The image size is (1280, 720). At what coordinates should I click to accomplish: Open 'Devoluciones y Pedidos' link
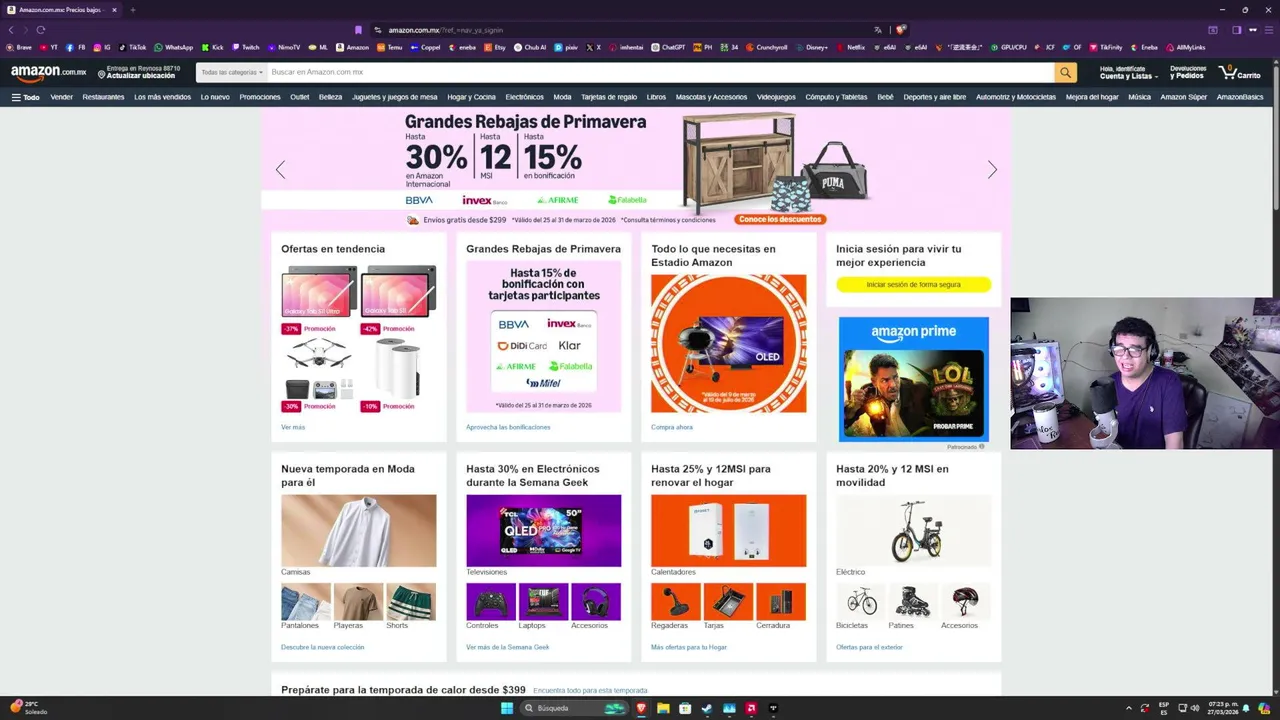1188,73
